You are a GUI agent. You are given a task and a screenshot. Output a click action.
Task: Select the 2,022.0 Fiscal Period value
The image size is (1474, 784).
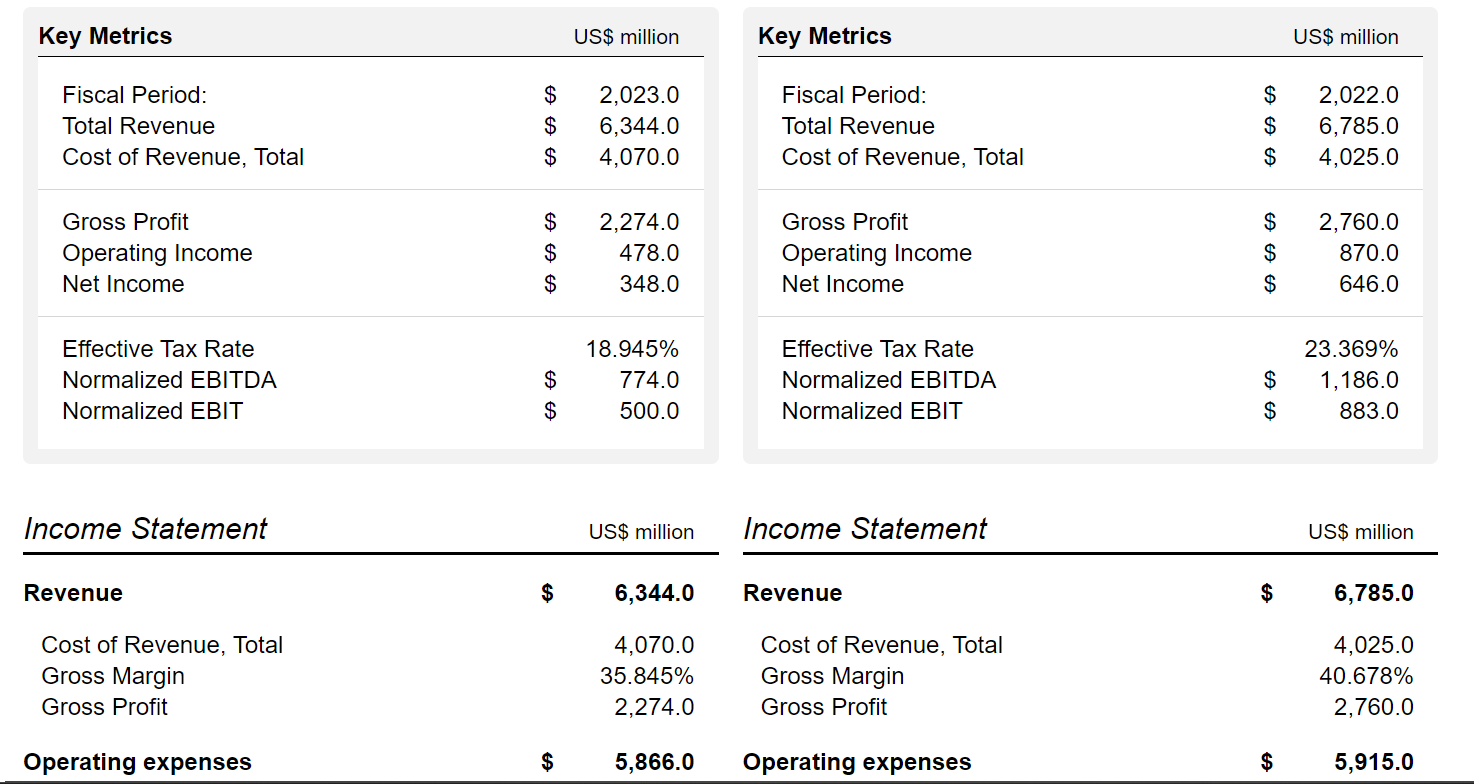pyautogui.click(x=1359, y=95)
